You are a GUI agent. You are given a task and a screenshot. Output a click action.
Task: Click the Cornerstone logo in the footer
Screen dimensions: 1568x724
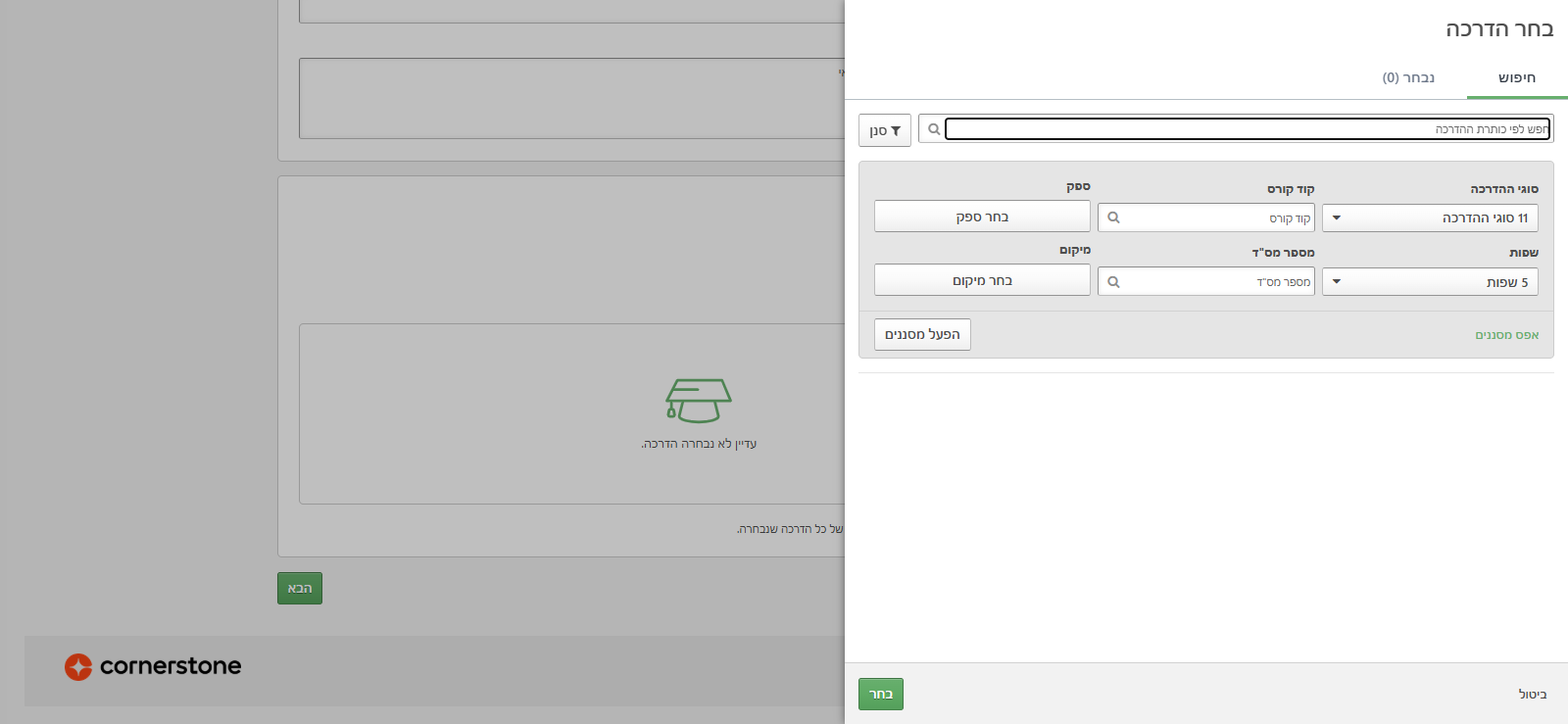click(153, 666)
